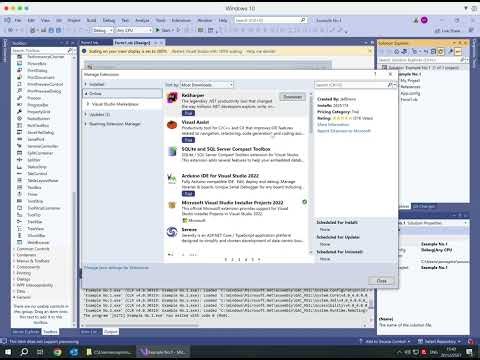
Task: Open the Sort by Most Downloads dropdown
Action: 207,85
